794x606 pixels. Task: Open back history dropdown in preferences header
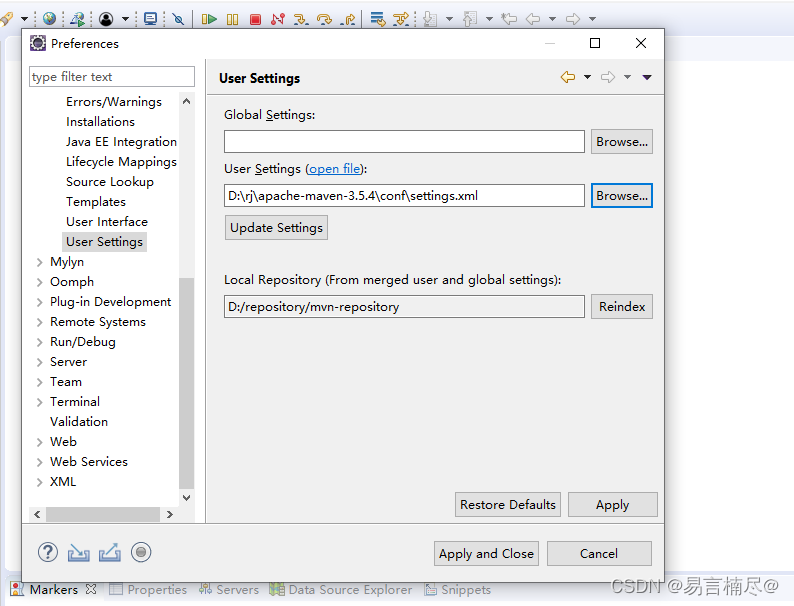587,77
